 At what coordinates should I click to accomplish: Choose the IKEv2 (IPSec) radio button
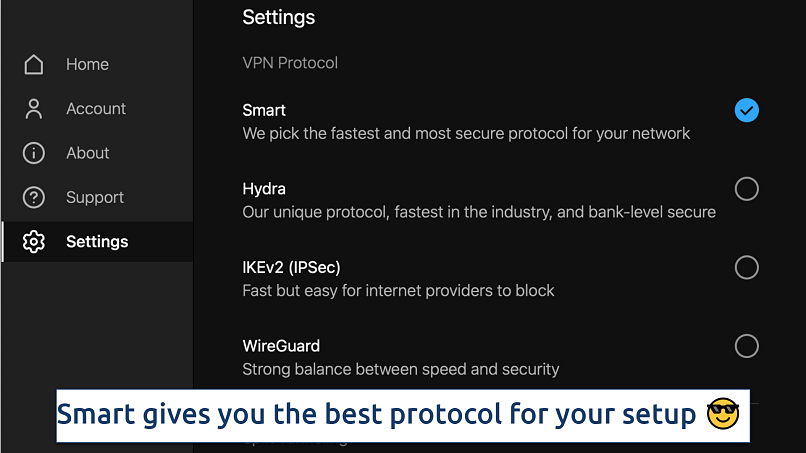[746, 267]
